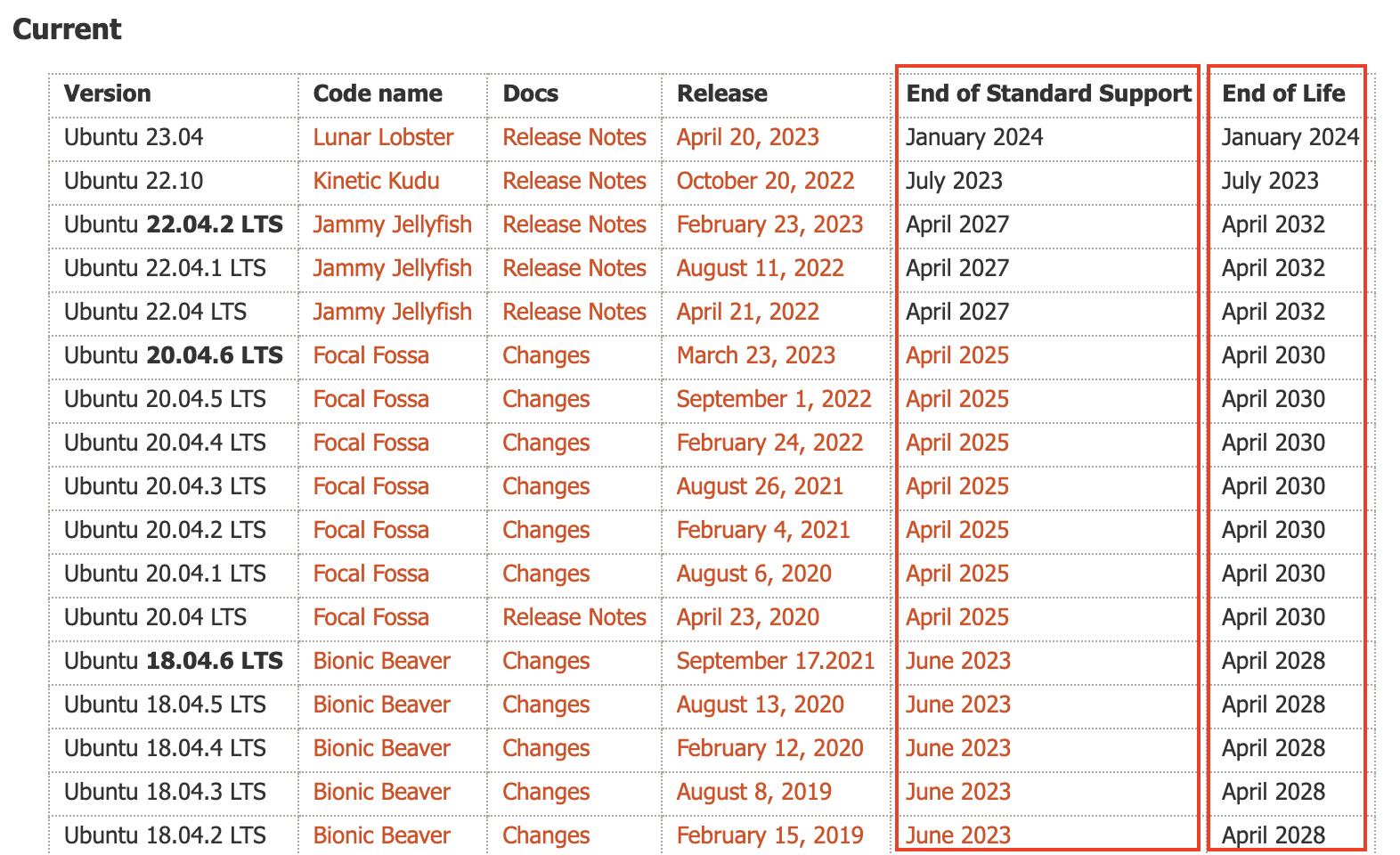Open Jammy Jellyfish link for Ubuntu 22.04.2 LTS
Screen dimensions: 1400x855
392,224
